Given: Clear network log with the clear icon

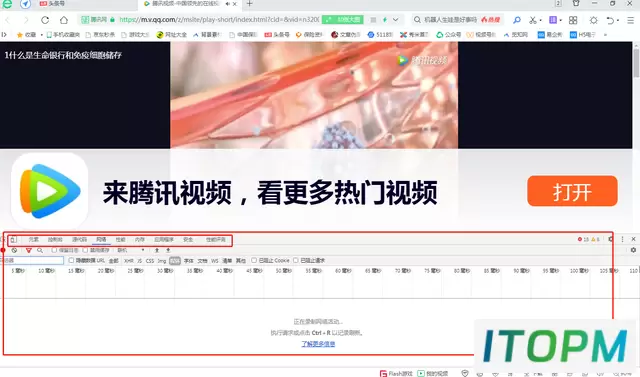Looking at the screenshot, I should 14,250.
